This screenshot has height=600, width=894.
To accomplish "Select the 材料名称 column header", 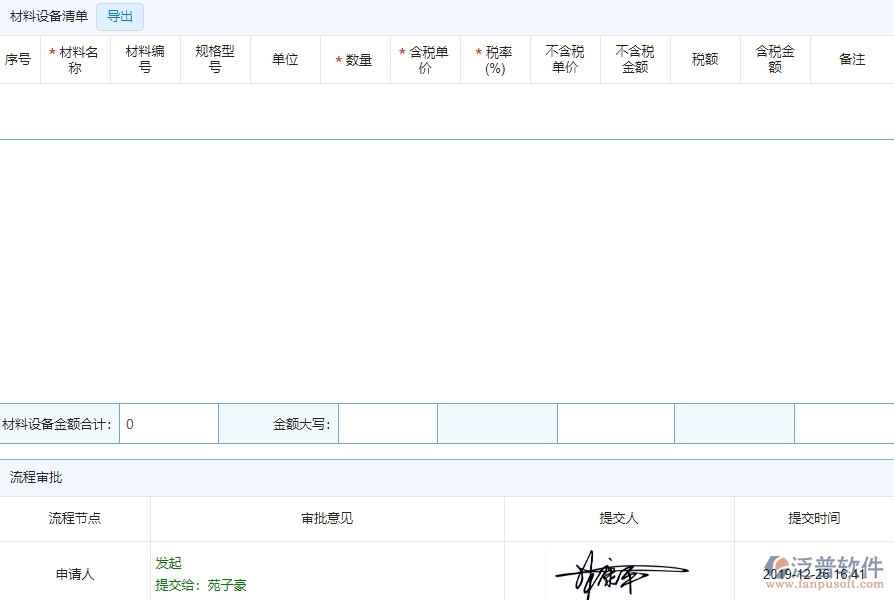I will click(74, 59).
